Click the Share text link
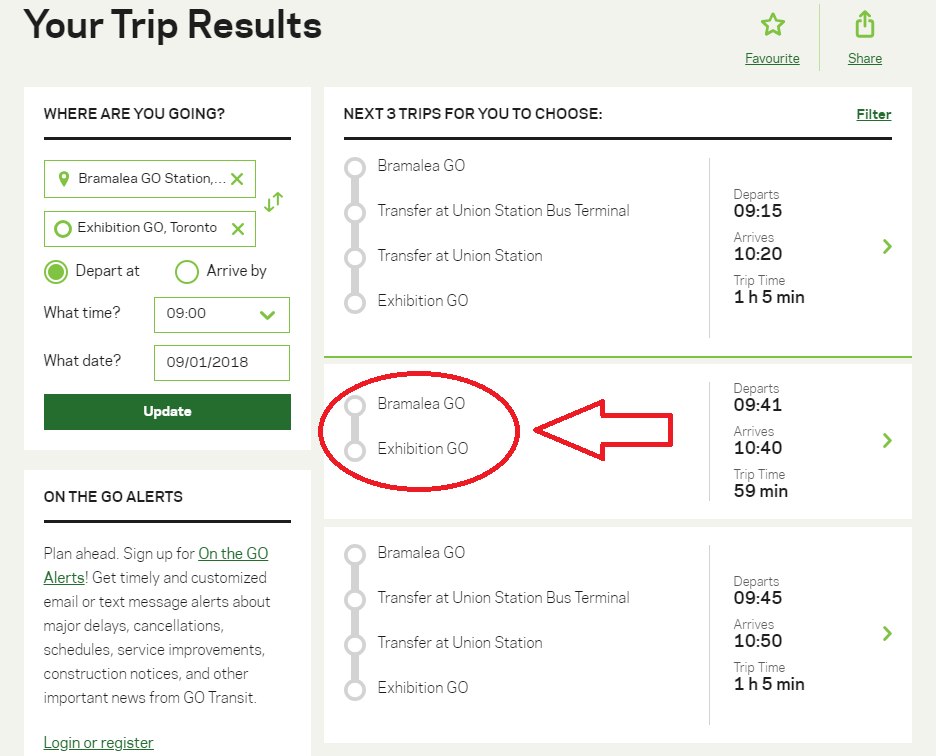936x756 pixels. pos(865,58)
